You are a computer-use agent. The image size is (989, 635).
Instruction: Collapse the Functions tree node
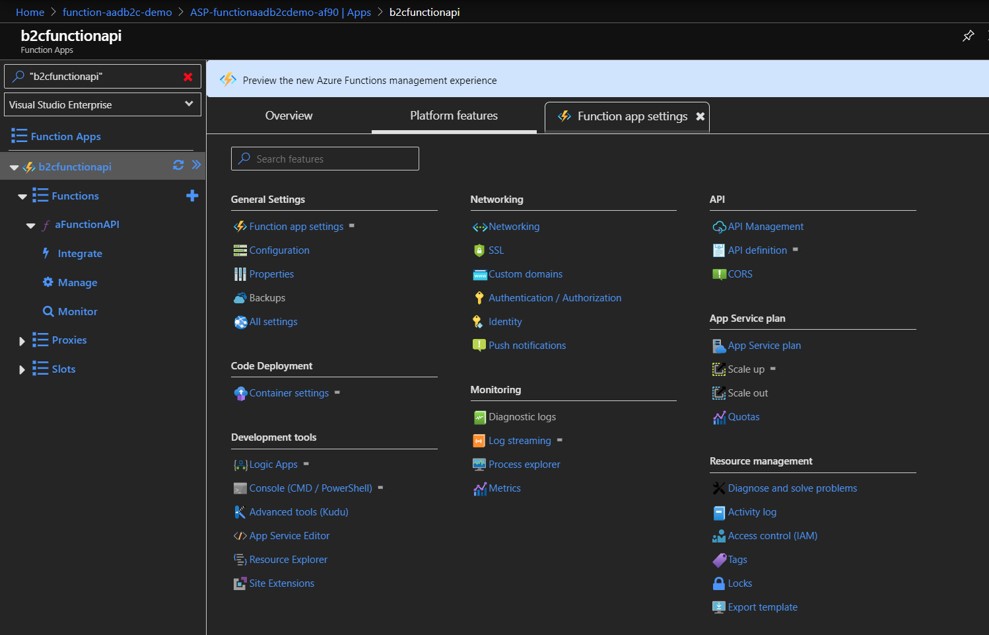click(22, 196)
